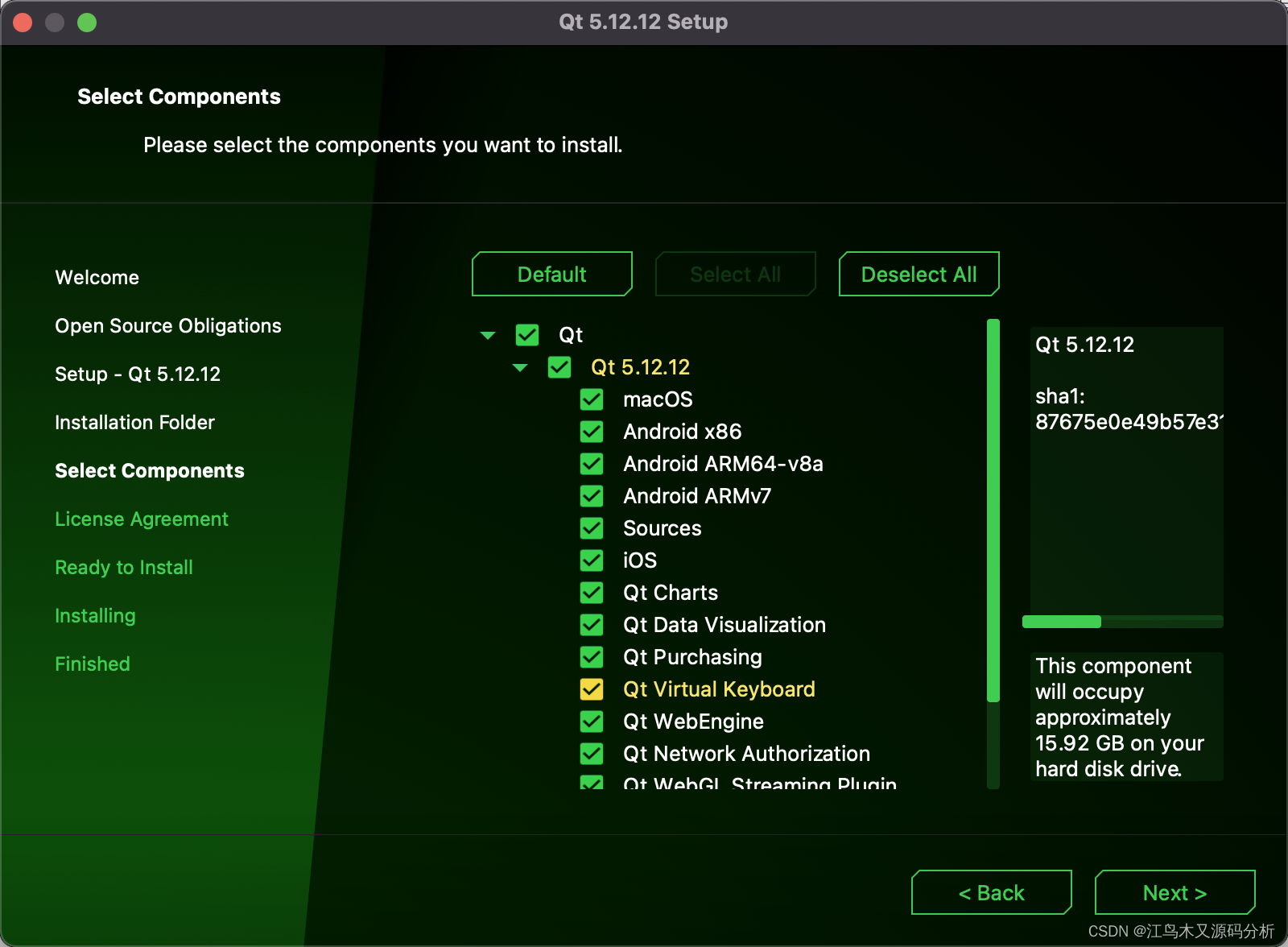Click the Deselect All button

[x=919, y=274]
